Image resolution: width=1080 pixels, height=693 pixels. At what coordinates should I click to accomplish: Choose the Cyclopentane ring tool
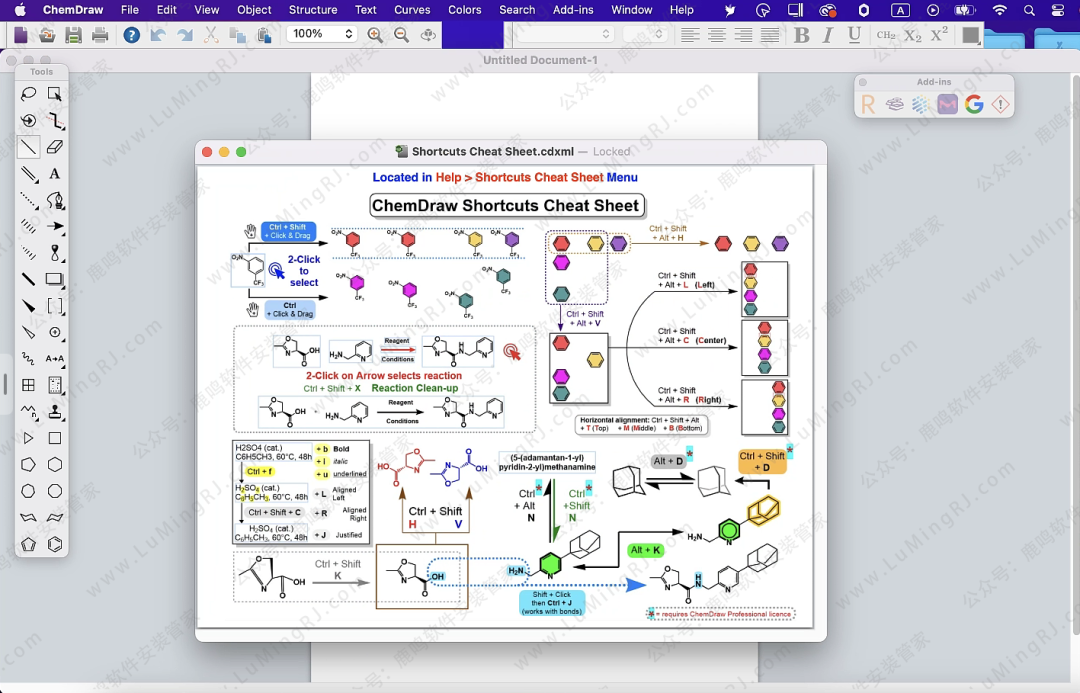coord(28,465)
